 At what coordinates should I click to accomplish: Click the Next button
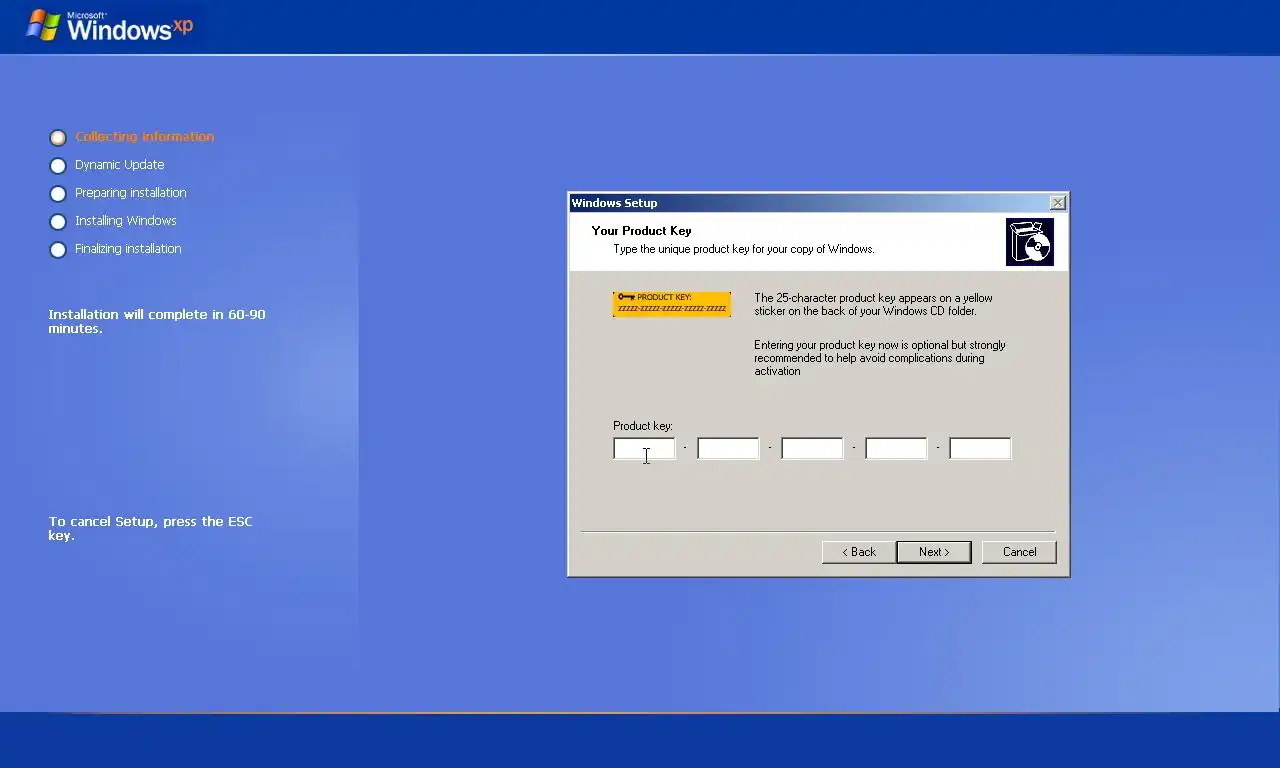click(x=933, y=552)
